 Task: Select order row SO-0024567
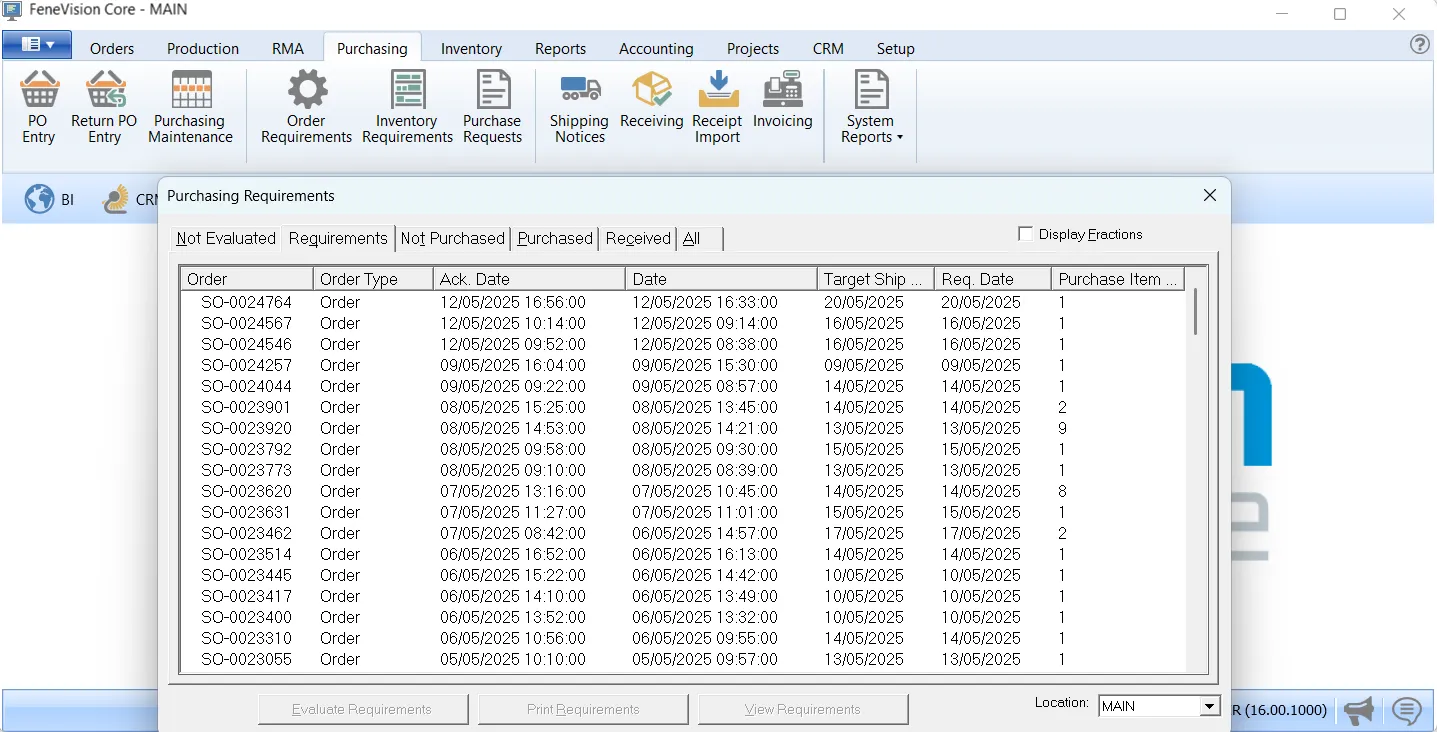coord(683,323)
